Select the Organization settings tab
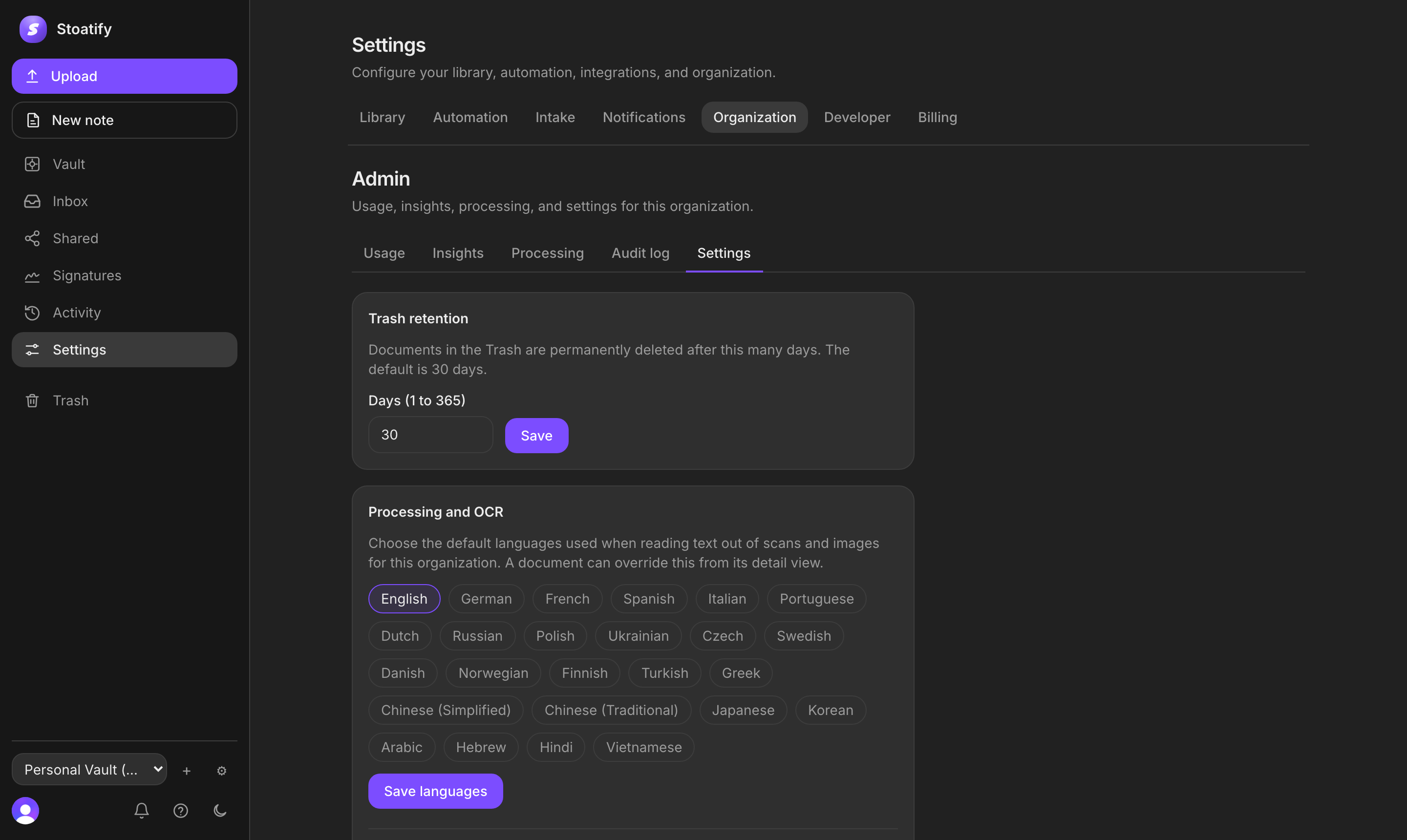Viewport: 1407px width, 840px height. (754, 117)
